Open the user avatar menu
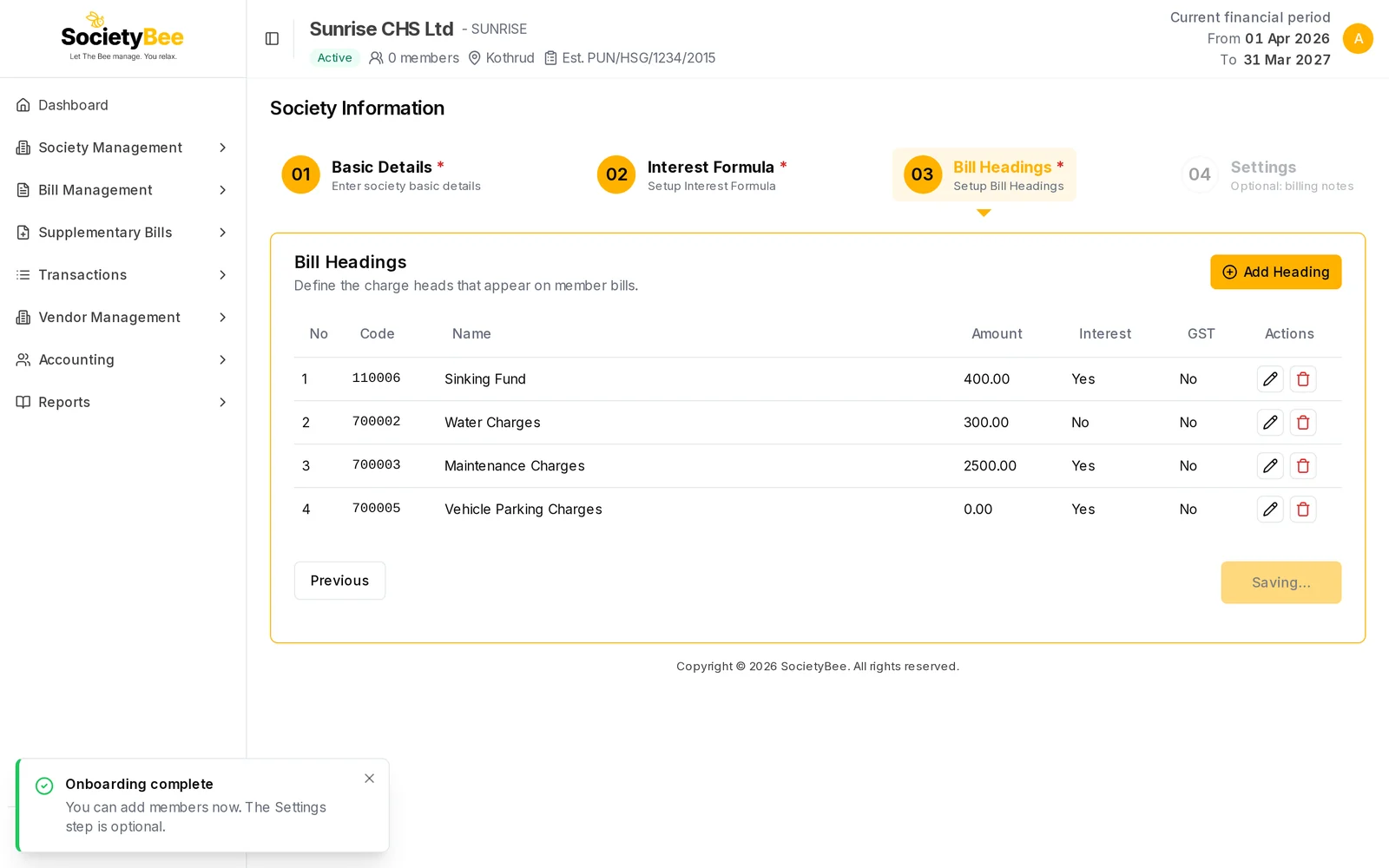This screenshot has width=1389, height=868. 1358,38
